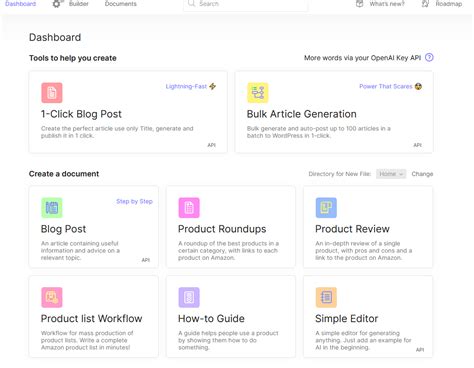The image size is (474, 368).
Task: Click More words via OpenAI Key API text
Action: [362, 58]
